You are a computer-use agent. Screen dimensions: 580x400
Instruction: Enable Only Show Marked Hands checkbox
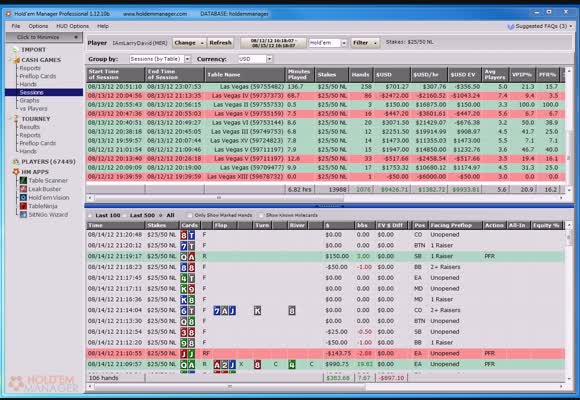[x=190, y=215]
